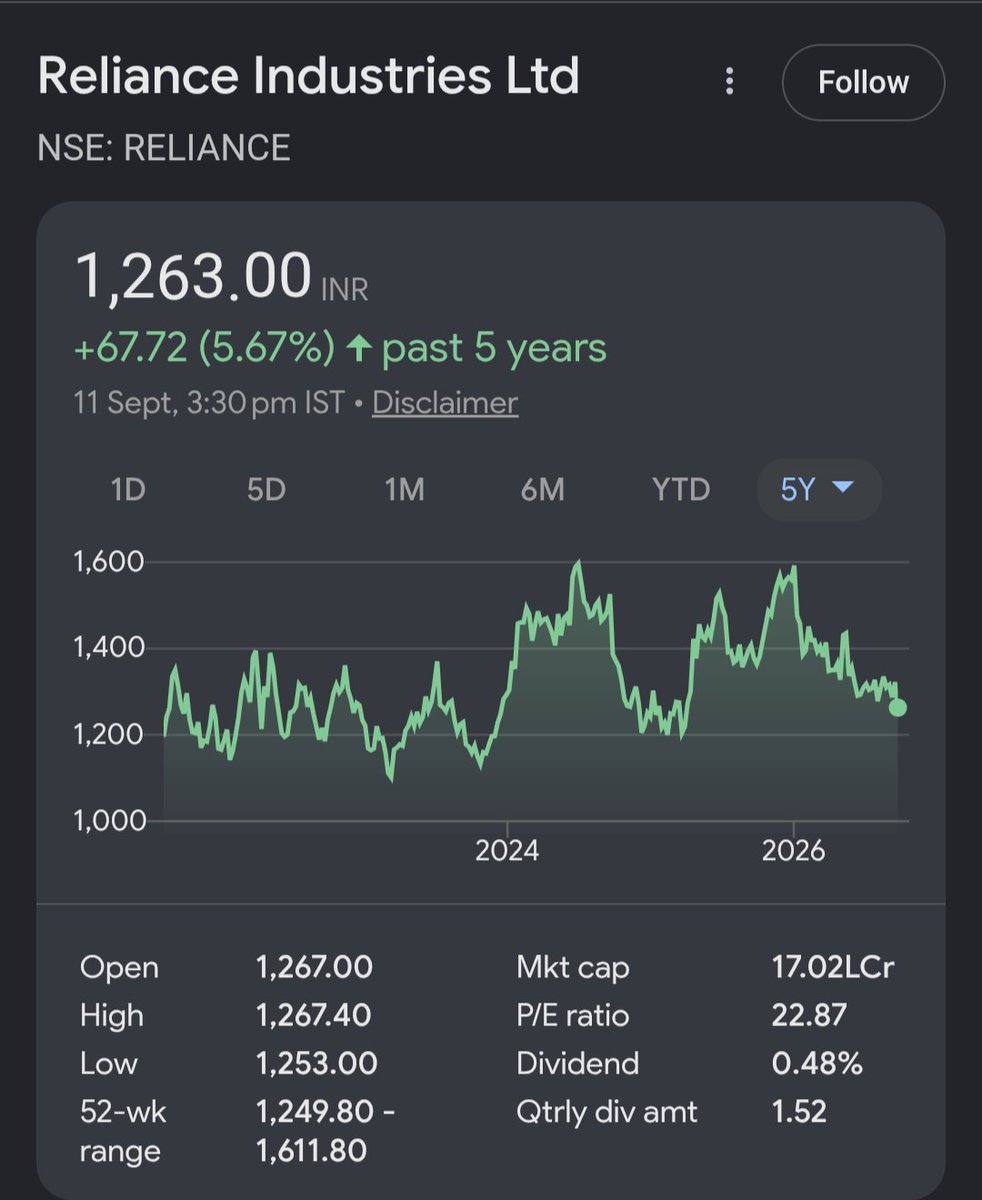Click the Open value 1,267.00
982x1200 pixels.
315,967
